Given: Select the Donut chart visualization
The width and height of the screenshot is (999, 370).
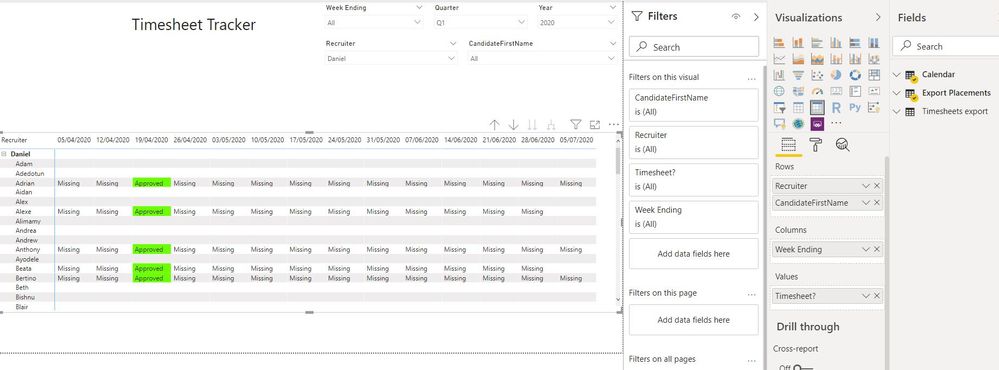Looking at the screenshot, I should tap(855, 75).
